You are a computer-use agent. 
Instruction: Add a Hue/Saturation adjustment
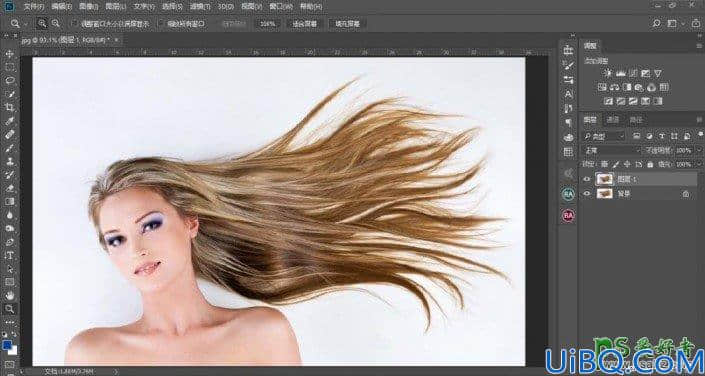(602, 87)
